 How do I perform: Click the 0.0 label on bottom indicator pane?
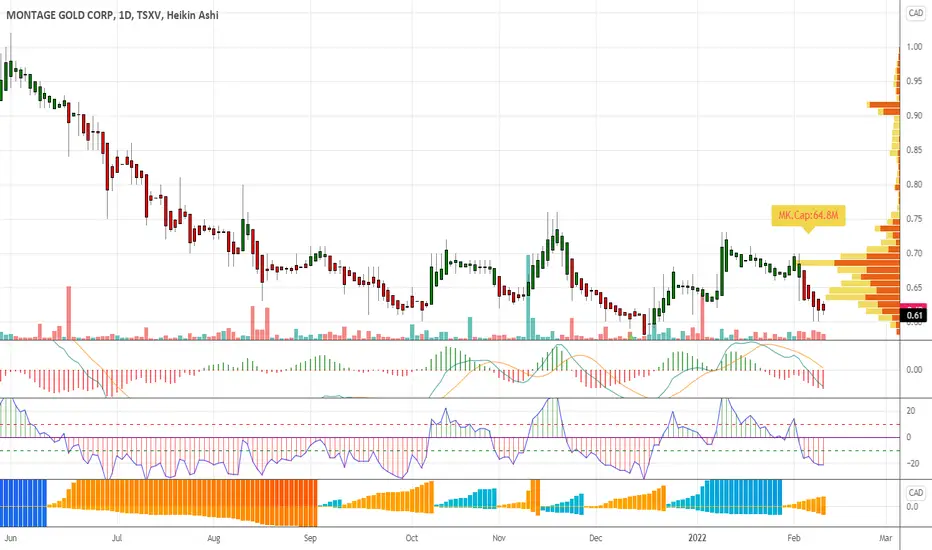912,507
